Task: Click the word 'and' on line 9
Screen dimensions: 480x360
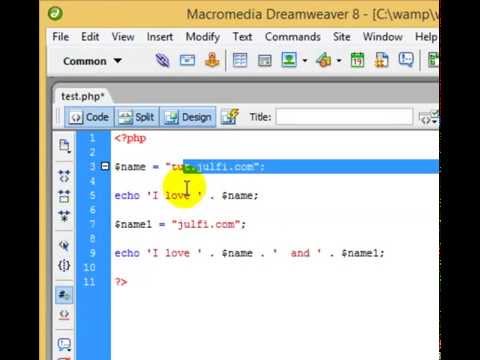Action: pyautogui.click(x=300, y=253)
